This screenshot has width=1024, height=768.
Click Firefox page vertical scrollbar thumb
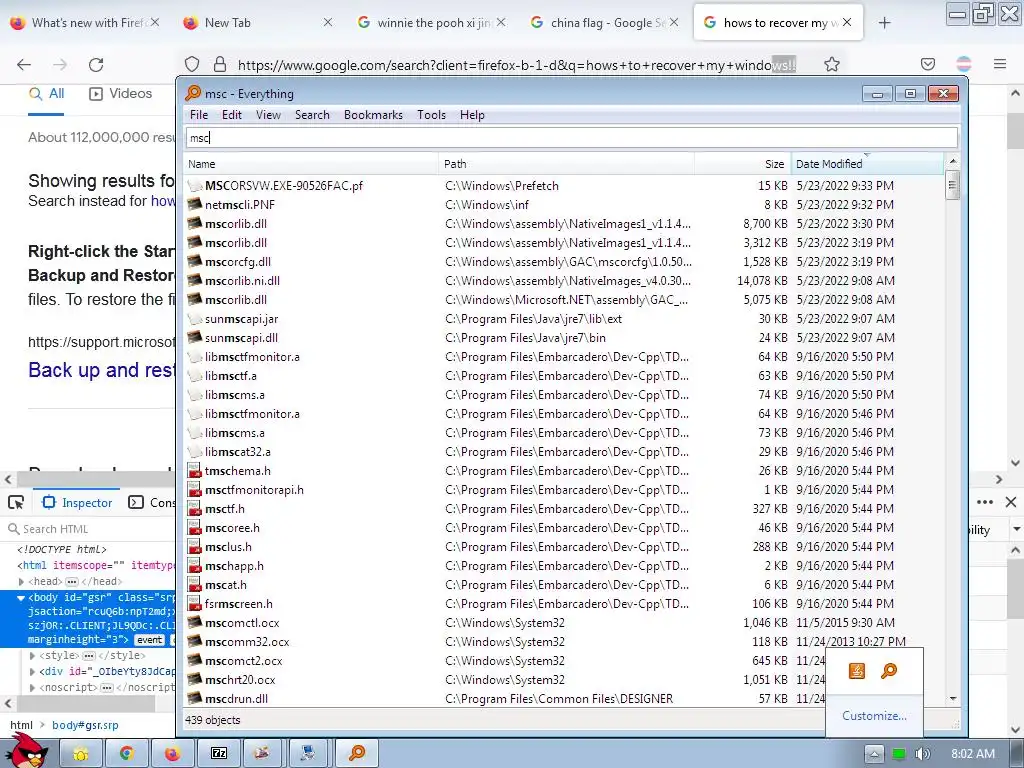click(1015, 131)
